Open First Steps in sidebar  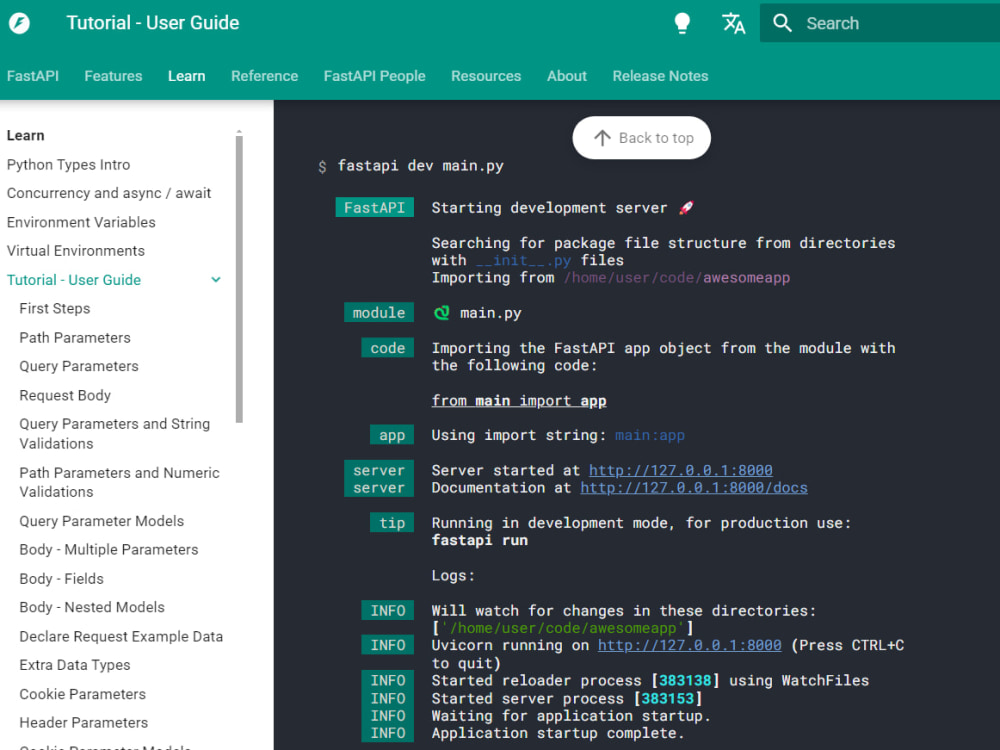pyautogui.click(x=55, y=309)
